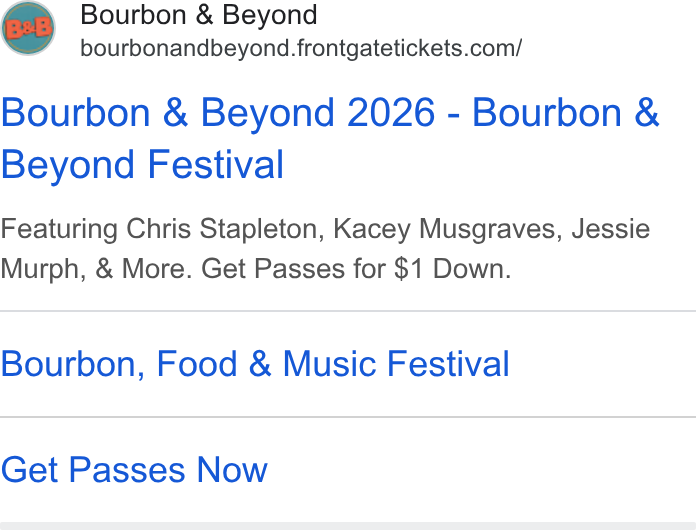Screen dimensions: 696x530
Task: Click the Bourbon & Beyond site name
Action: [199, 15]
